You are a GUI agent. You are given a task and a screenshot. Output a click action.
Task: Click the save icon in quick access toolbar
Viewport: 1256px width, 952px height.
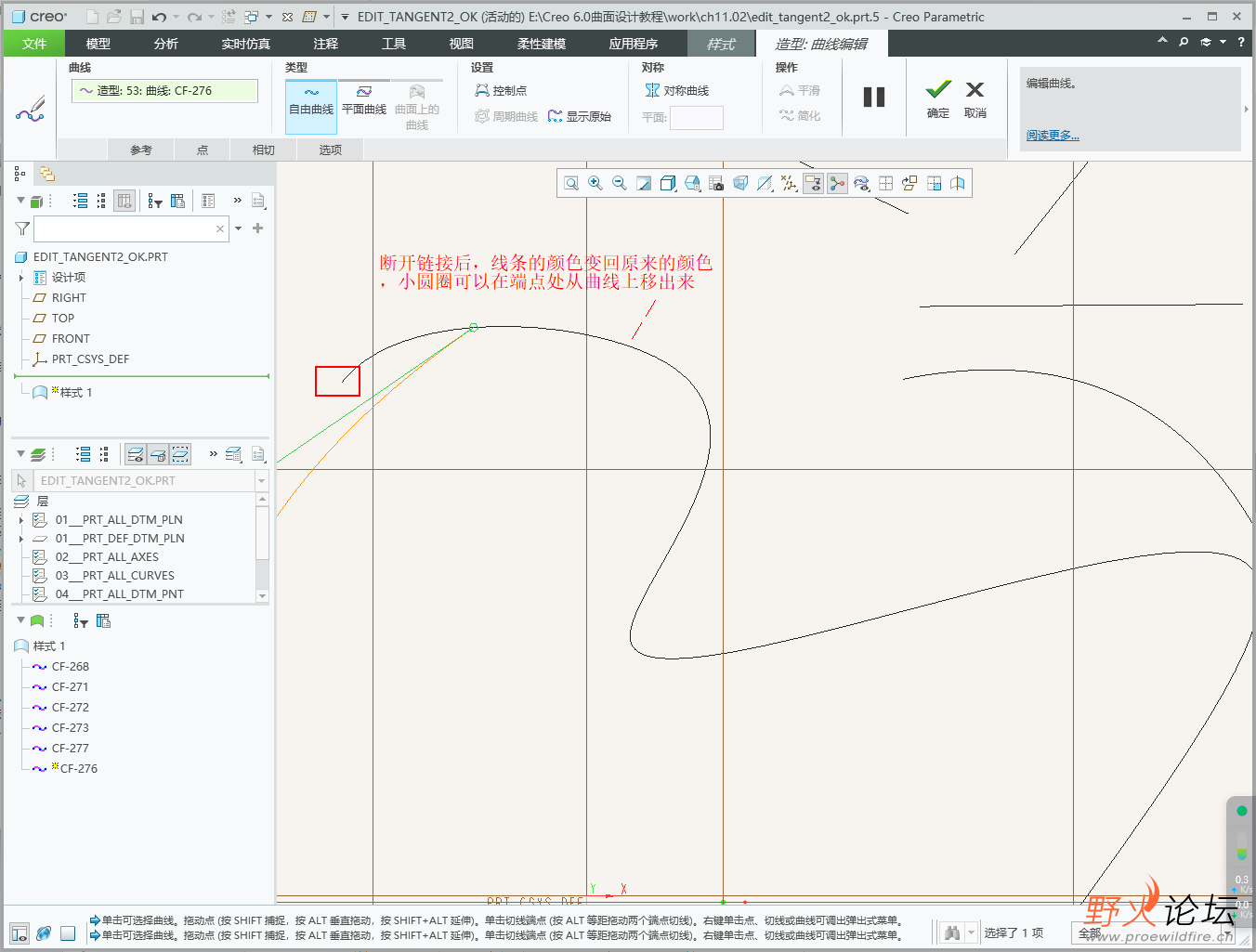(137, 17)
